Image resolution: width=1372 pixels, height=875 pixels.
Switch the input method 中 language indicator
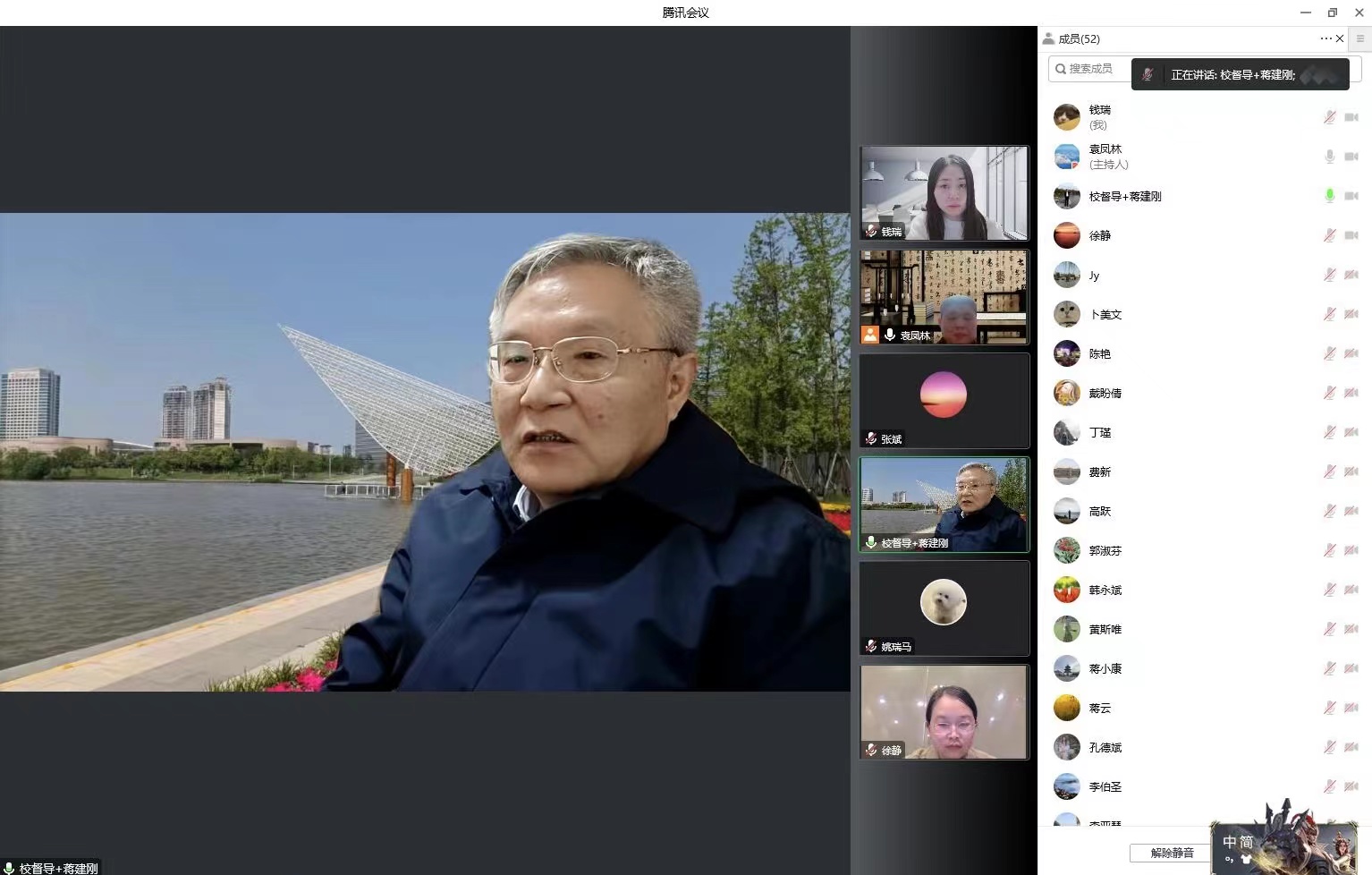(x=1230, y=842)
